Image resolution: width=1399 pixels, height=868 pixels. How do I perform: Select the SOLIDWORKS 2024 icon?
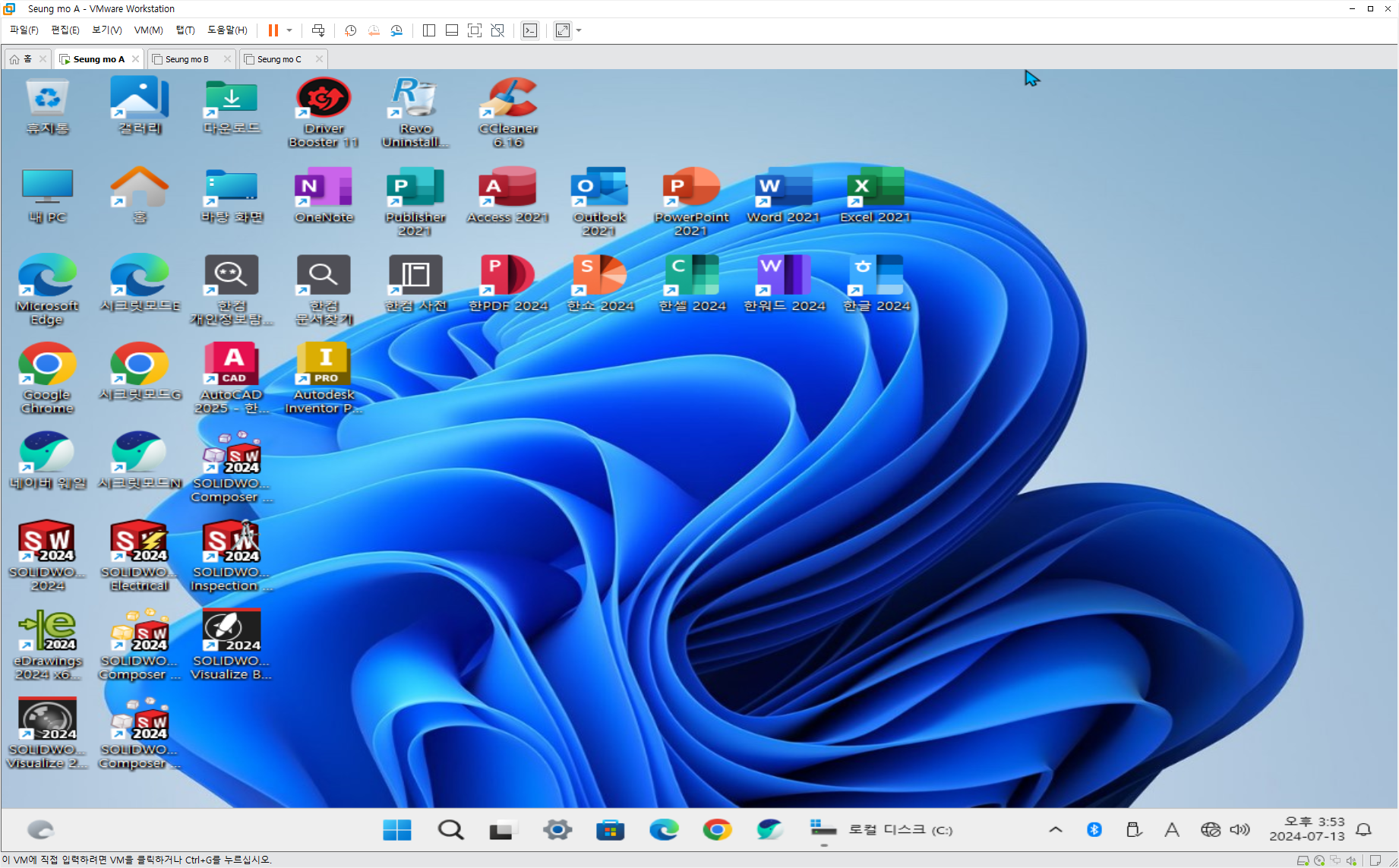pyautogui.click(x=48, y=556)
